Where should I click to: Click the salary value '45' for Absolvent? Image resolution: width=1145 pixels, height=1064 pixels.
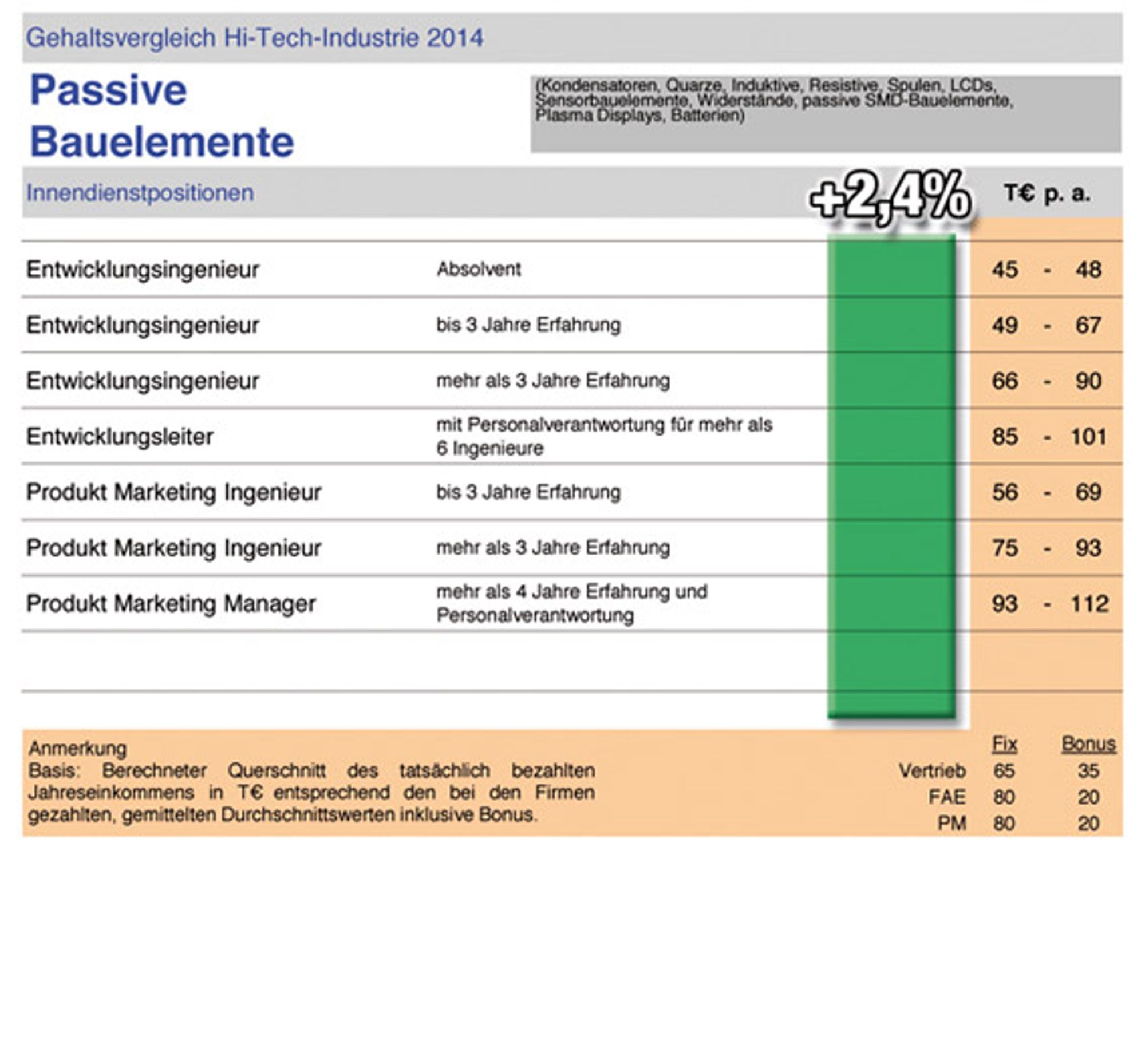click(1005, 270)
